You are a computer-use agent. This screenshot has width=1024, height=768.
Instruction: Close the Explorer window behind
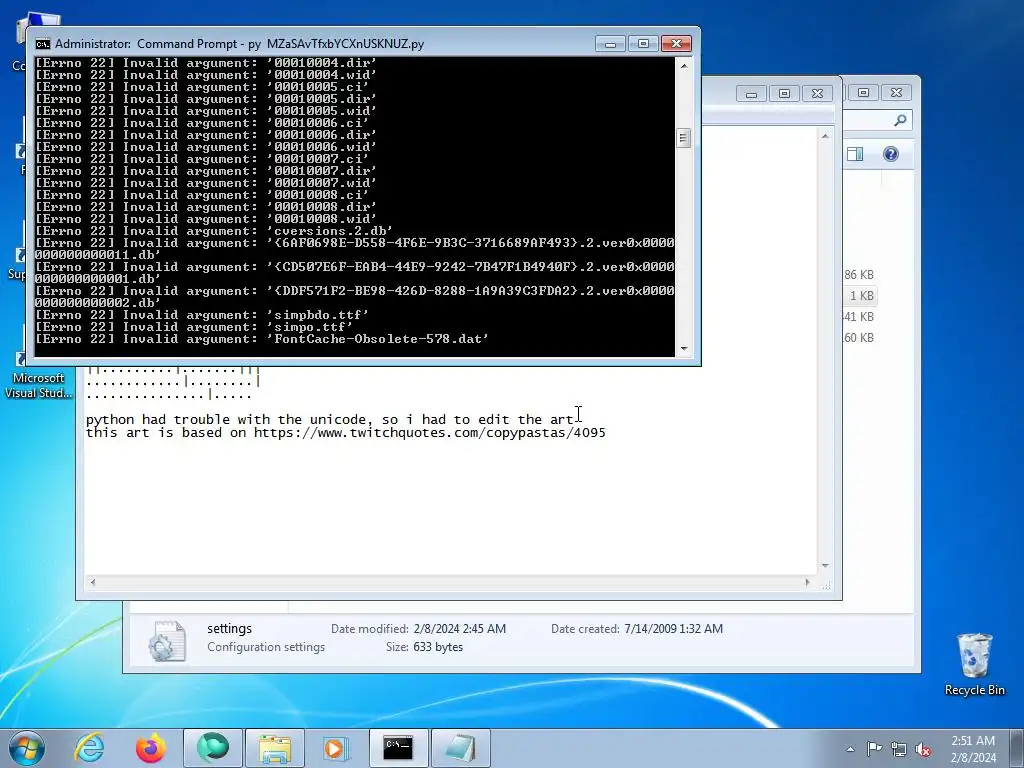(x=897, y=93)
